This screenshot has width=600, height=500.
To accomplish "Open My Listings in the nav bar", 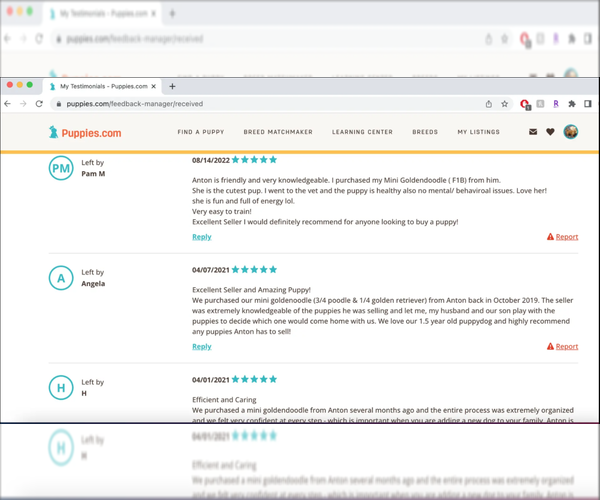I will [477, 132].
